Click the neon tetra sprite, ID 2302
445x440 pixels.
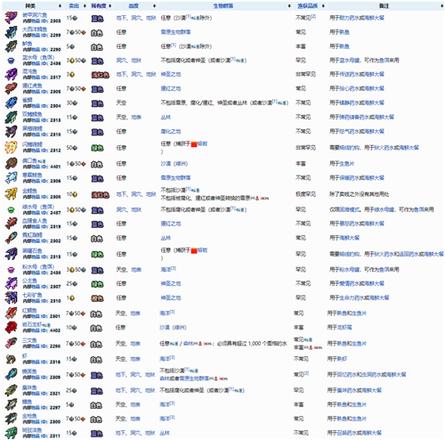click(11, 238)
